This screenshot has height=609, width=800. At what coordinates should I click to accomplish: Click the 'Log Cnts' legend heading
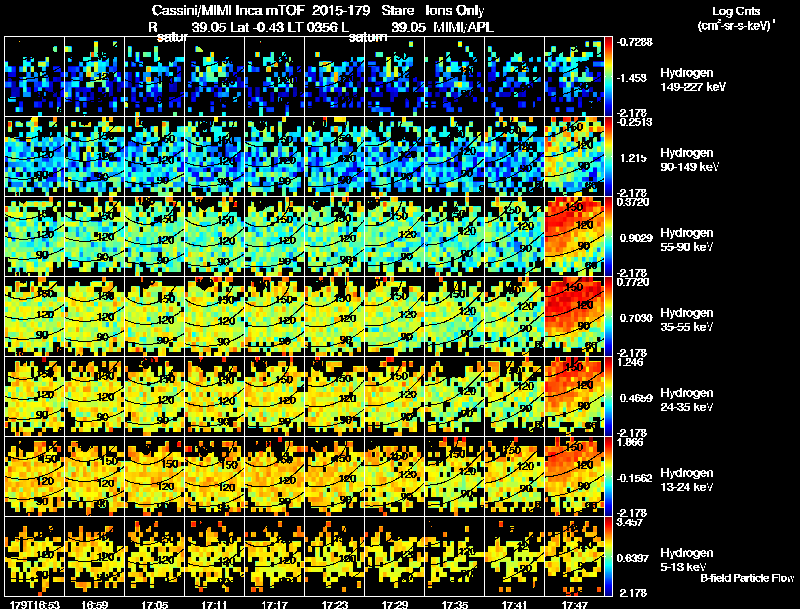click(x=736, y=11)
